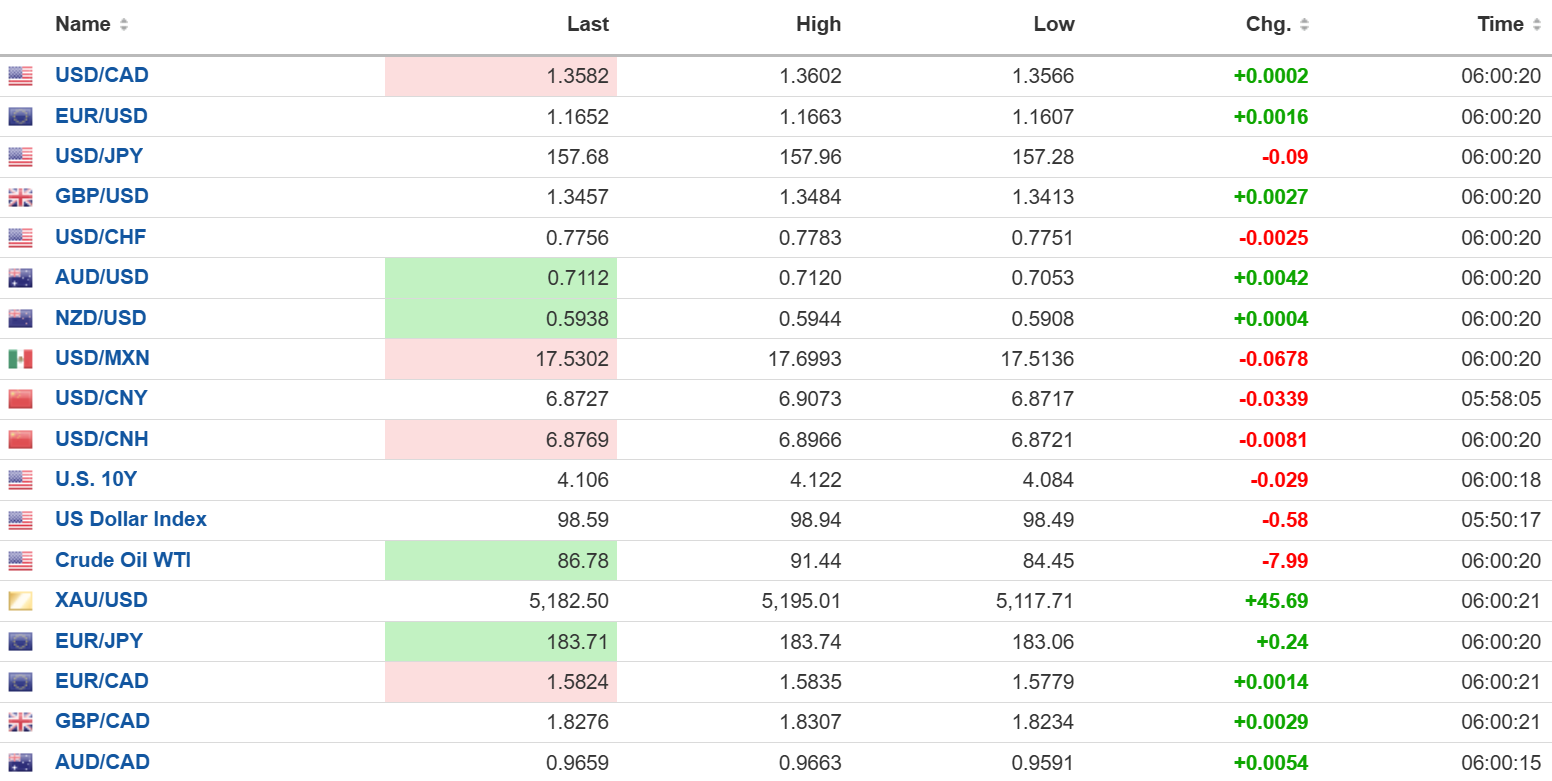Open the USD/CHF pair link
Viewport: 1552px width, 781px height.
(x=100, y=237)
